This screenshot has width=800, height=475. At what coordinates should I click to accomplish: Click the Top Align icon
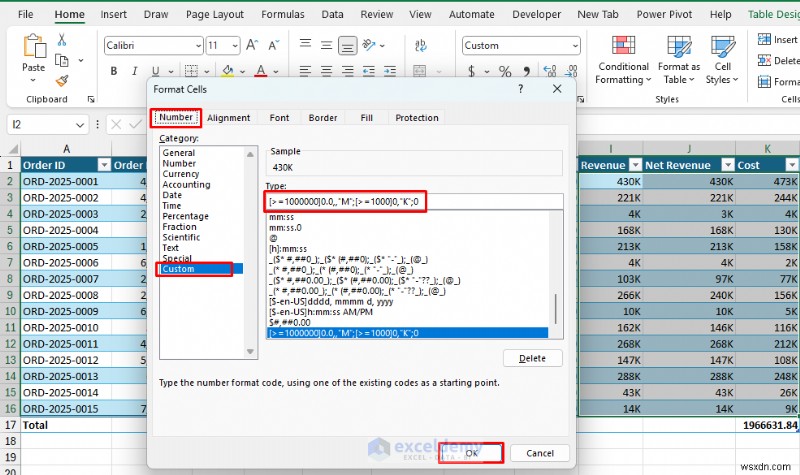click(305, 43)
